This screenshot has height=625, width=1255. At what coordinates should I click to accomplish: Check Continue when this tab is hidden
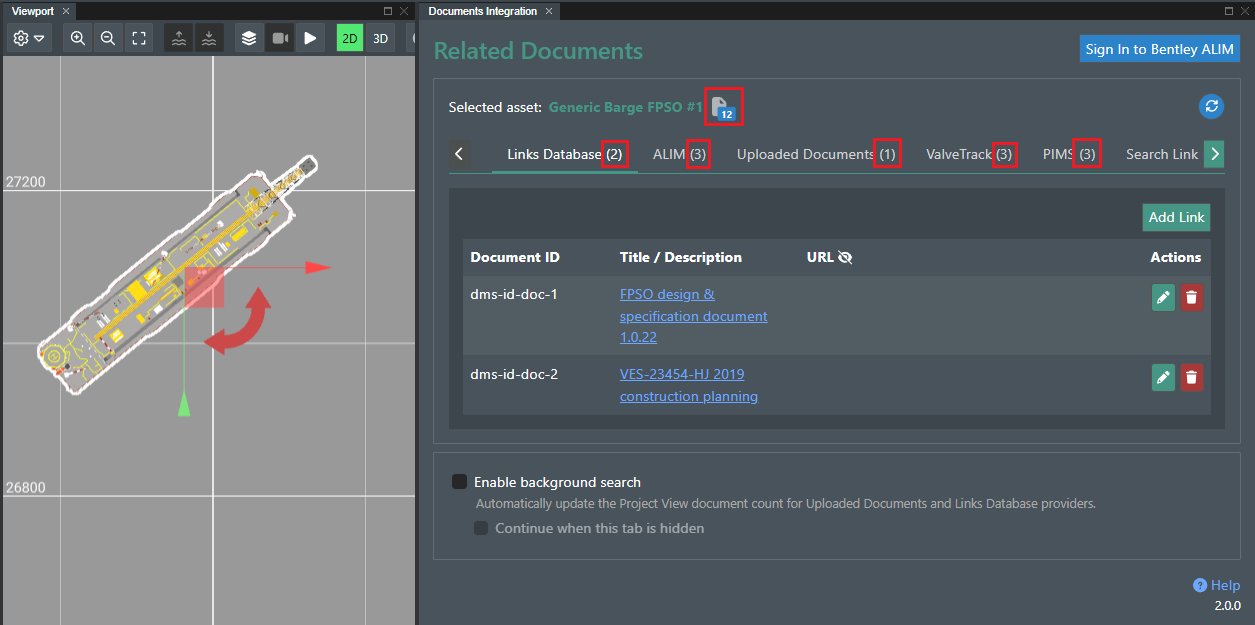tap(481, 528)
